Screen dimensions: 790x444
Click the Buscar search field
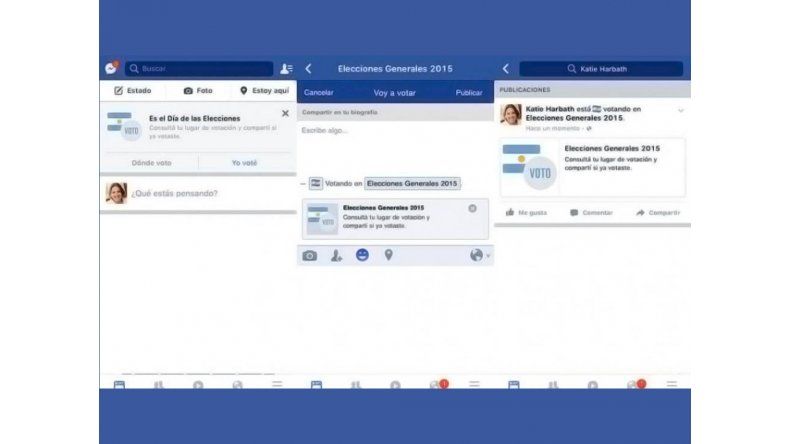tap(199, 69)
